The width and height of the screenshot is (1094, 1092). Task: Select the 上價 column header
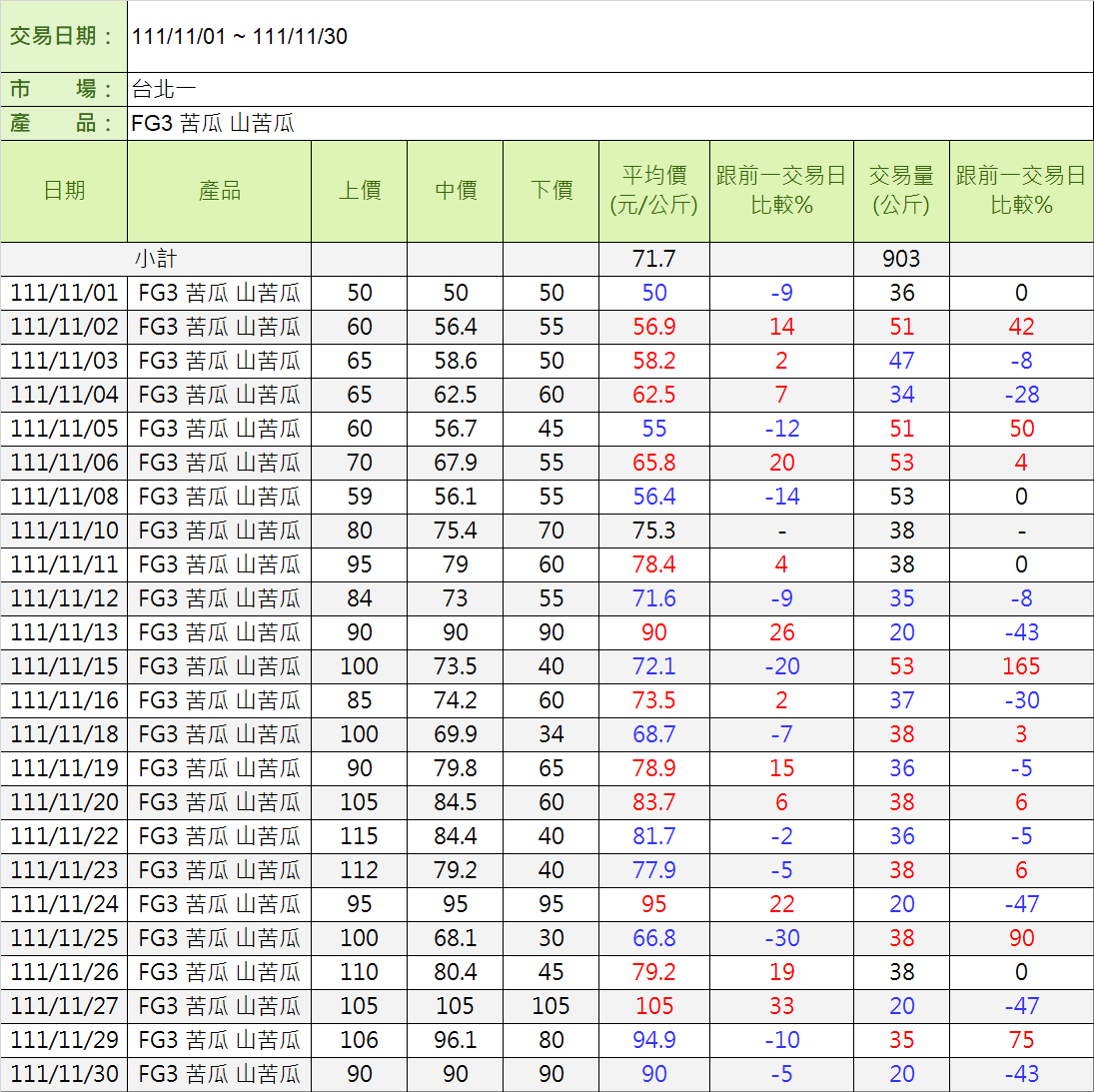tap(359, 191)
